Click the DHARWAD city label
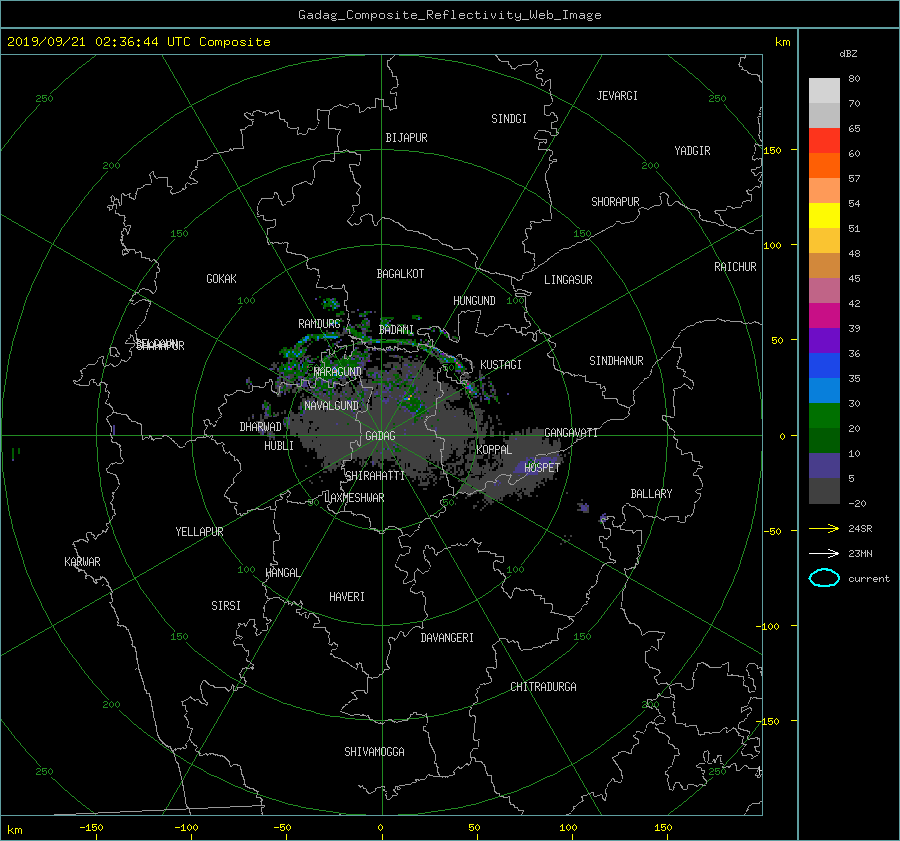The width and height of the screenshot is (900, 841). point(260,427)
